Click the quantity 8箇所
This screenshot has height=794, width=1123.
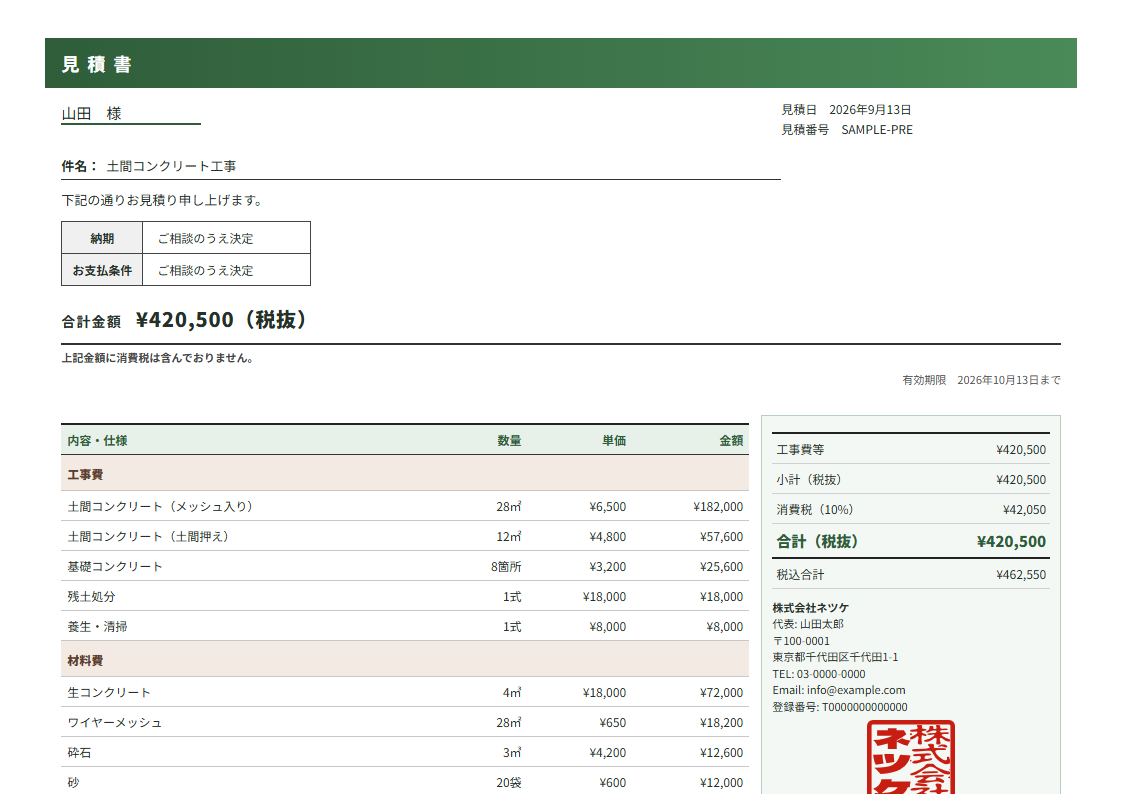[x=506, y=566]
